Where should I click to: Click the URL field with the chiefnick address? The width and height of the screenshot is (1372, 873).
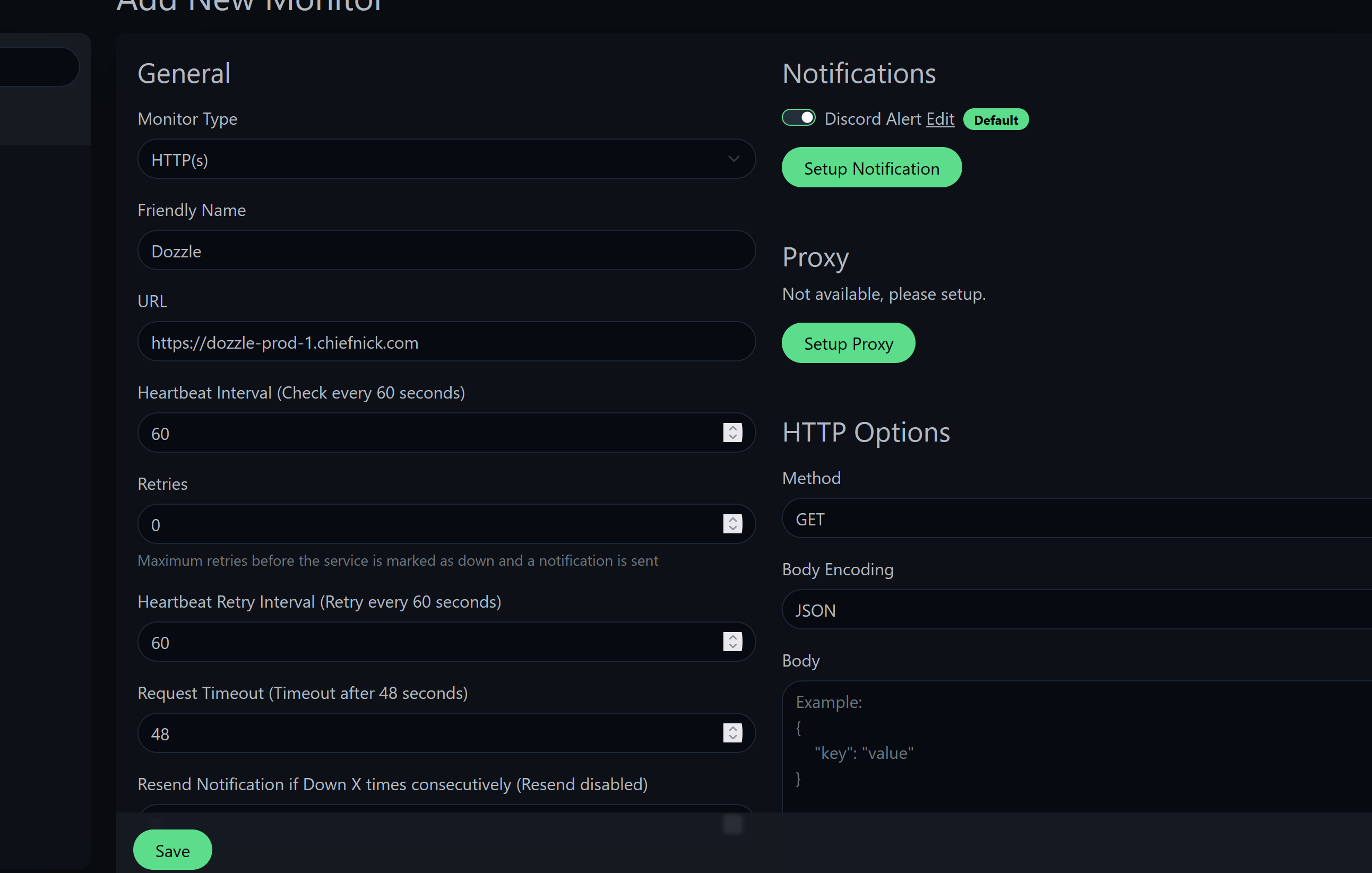pos(446,342)
